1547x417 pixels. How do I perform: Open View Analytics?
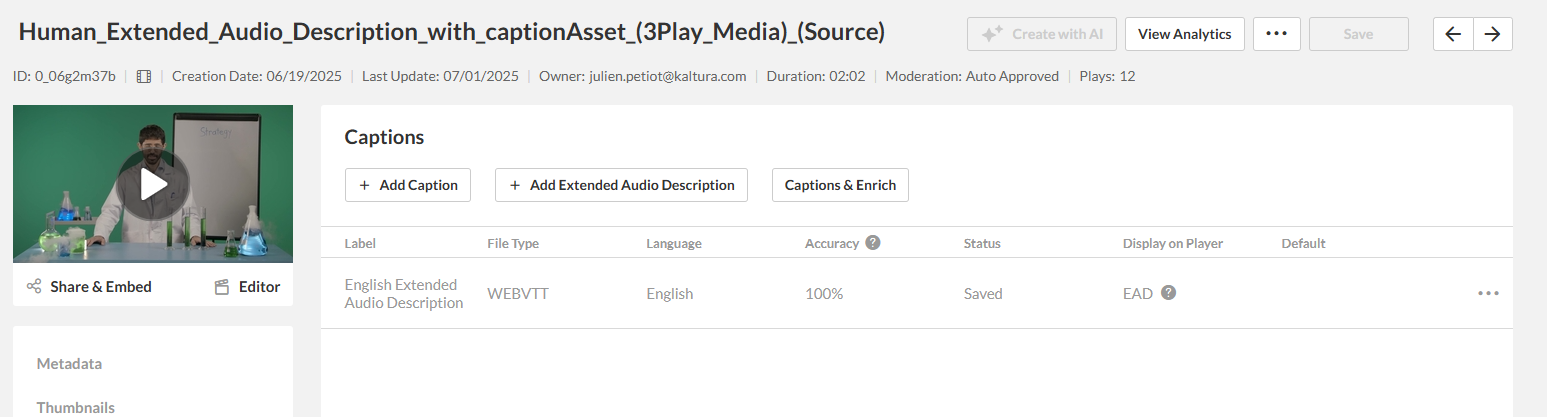point(1184,34)
